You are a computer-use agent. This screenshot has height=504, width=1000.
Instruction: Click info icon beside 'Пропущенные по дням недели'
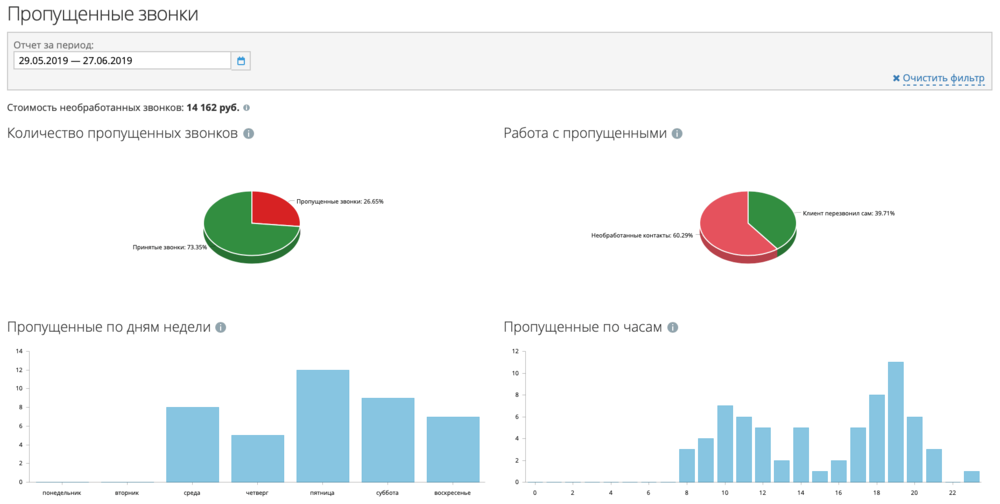[x=221, y=327]
